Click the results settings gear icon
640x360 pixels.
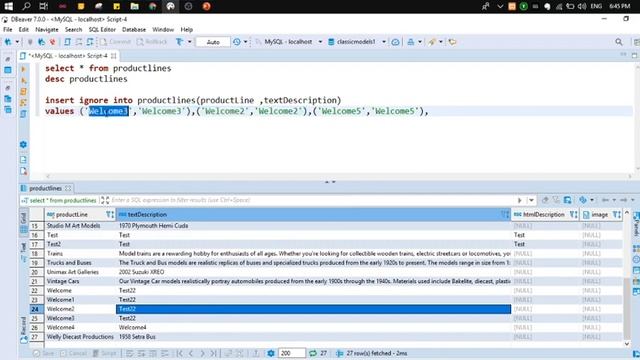coord(271,353)
